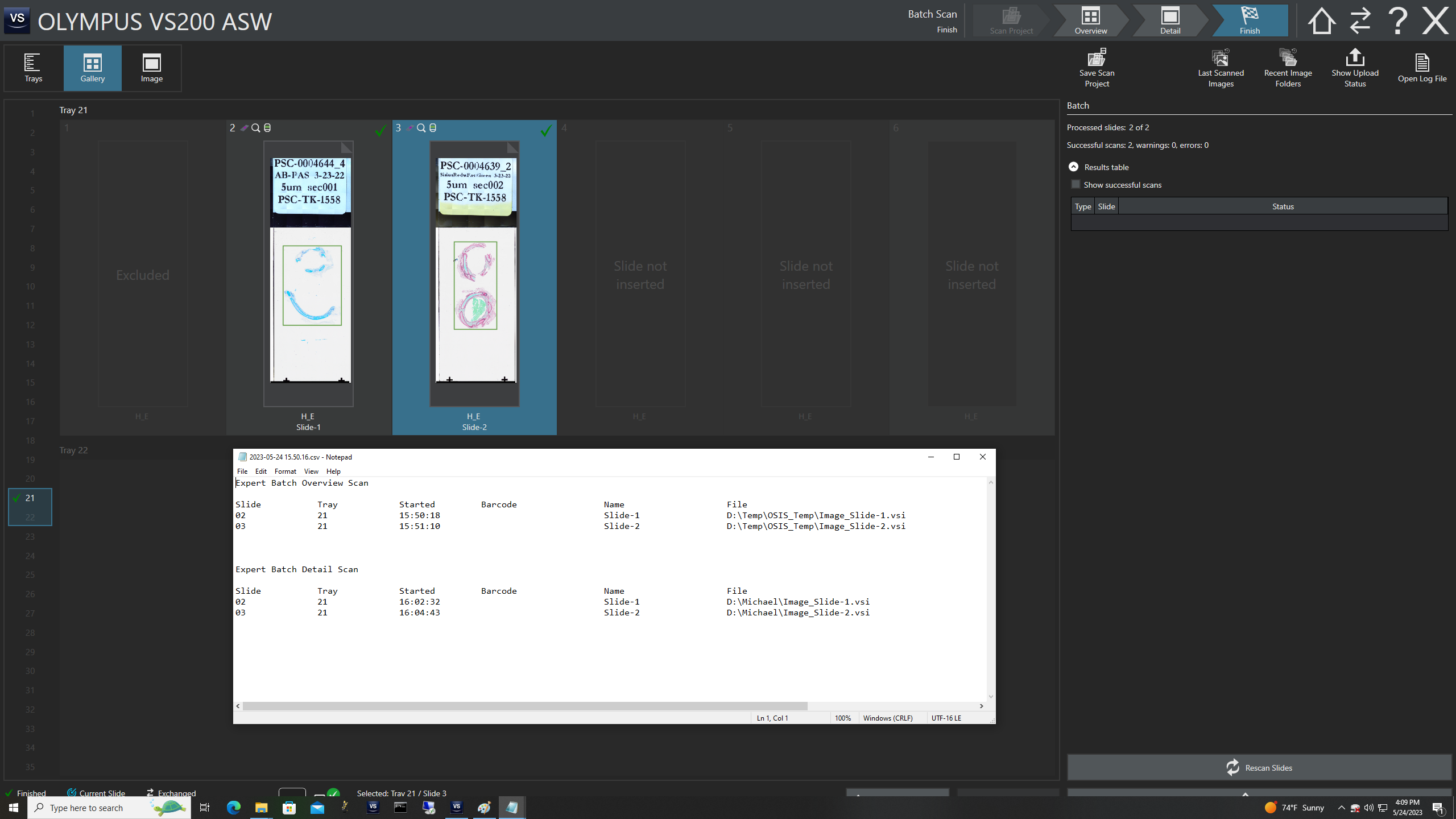
Task: Click the Rescan Slides button
Action: point(1259,767)
